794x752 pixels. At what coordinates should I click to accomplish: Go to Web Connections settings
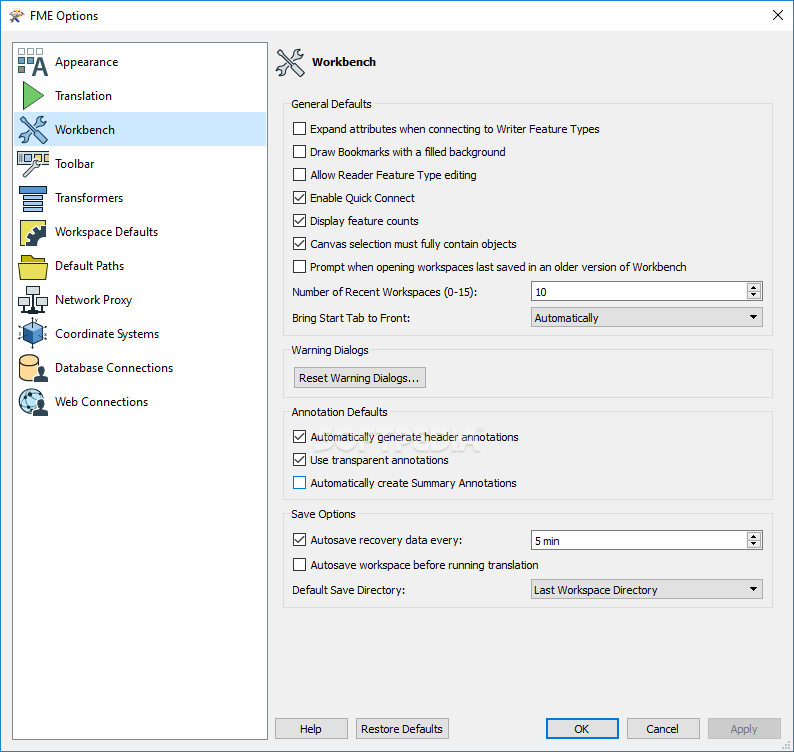pos(101,402)
